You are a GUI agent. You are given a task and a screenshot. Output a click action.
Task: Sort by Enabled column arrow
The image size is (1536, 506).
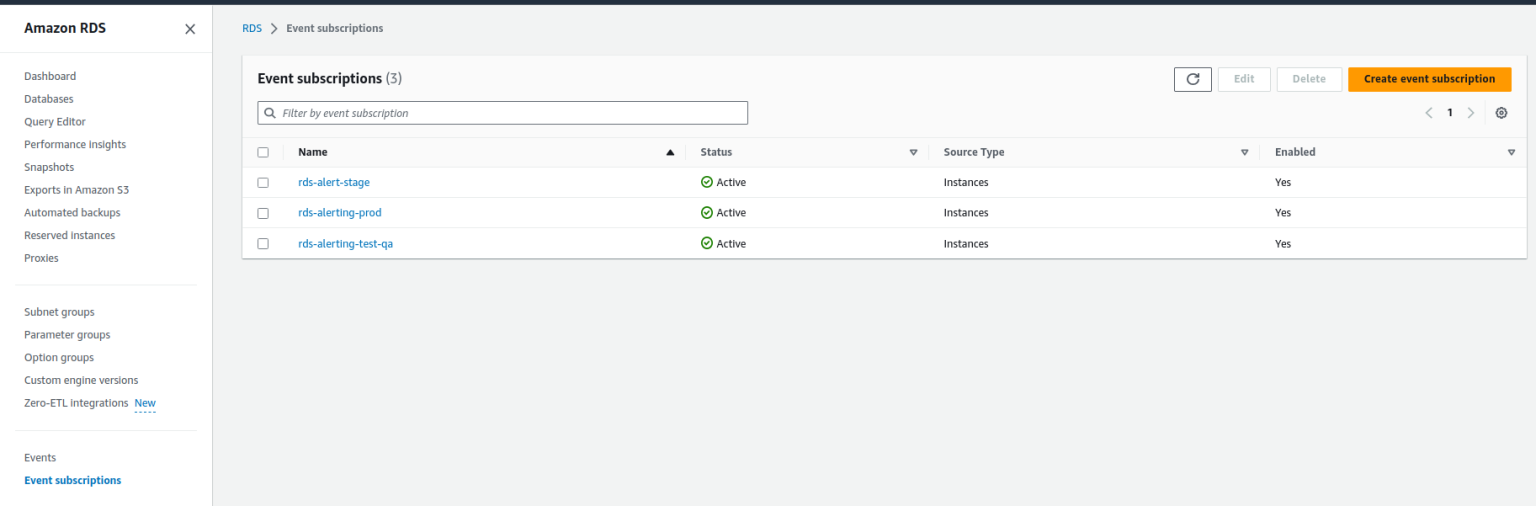coord(1511,152)
